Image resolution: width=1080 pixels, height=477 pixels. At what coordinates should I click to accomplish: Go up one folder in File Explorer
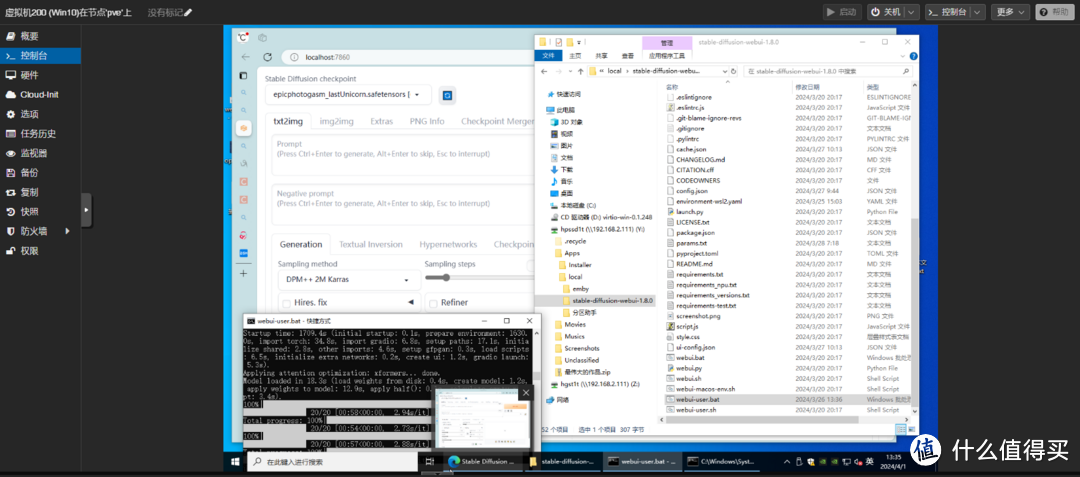pyautogui.click(x=581, y=71)
